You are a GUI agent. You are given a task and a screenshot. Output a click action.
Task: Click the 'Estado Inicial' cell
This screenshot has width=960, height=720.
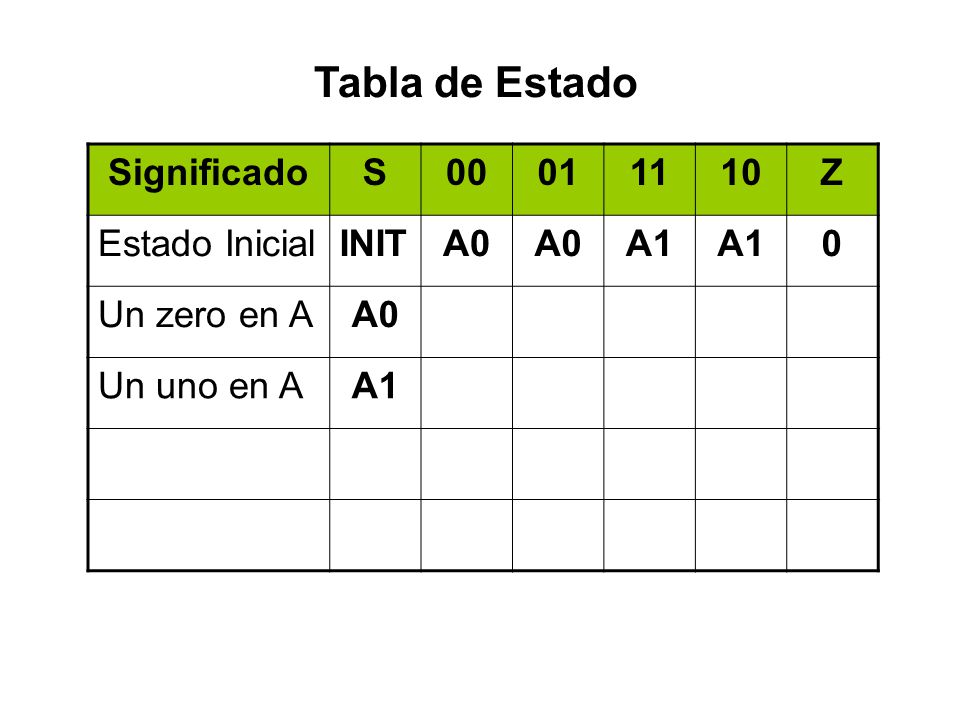[209, 250]
